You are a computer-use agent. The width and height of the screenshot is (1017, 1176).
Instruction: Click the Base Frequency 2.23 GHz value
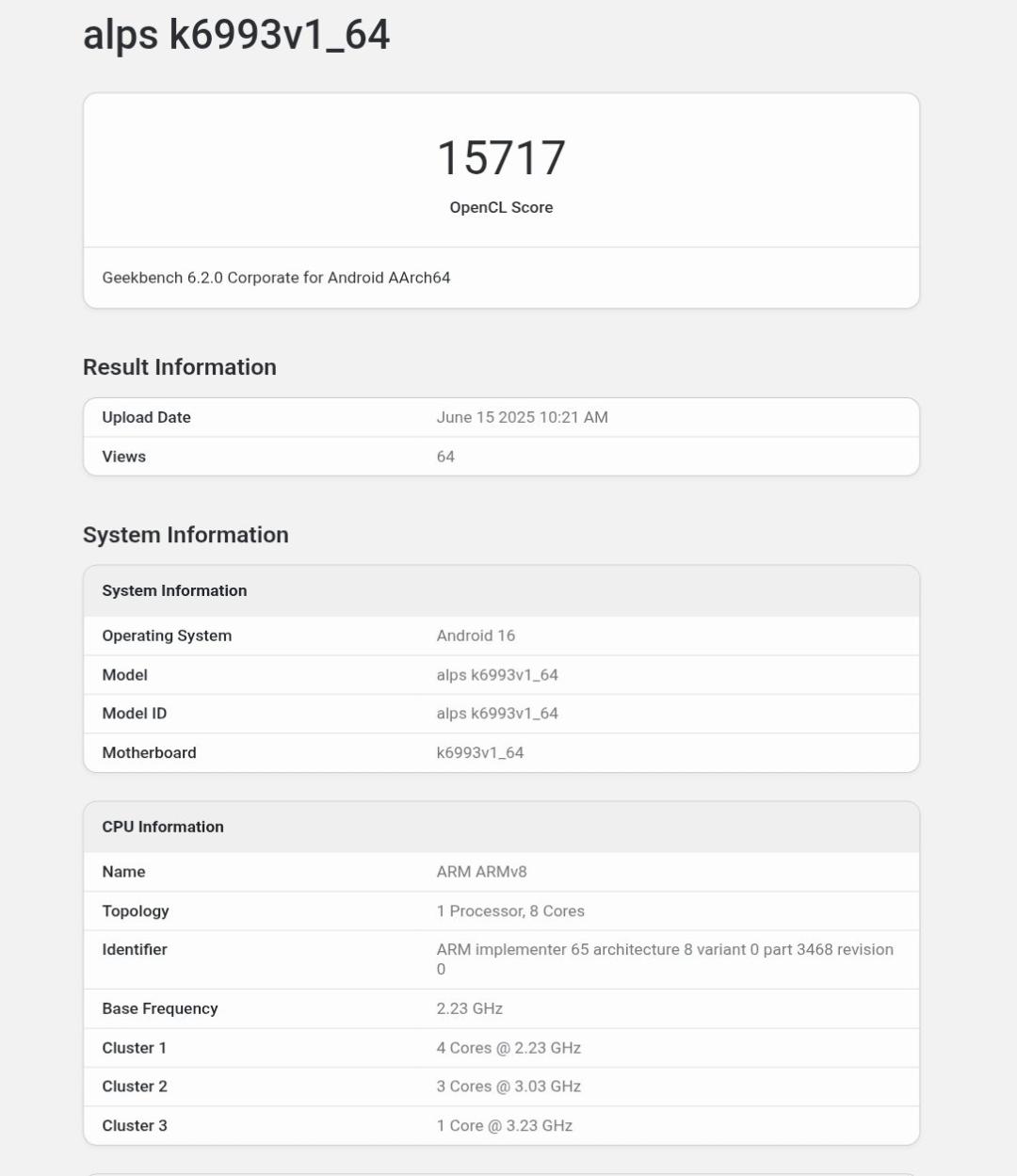click(x=469, y=1008)
